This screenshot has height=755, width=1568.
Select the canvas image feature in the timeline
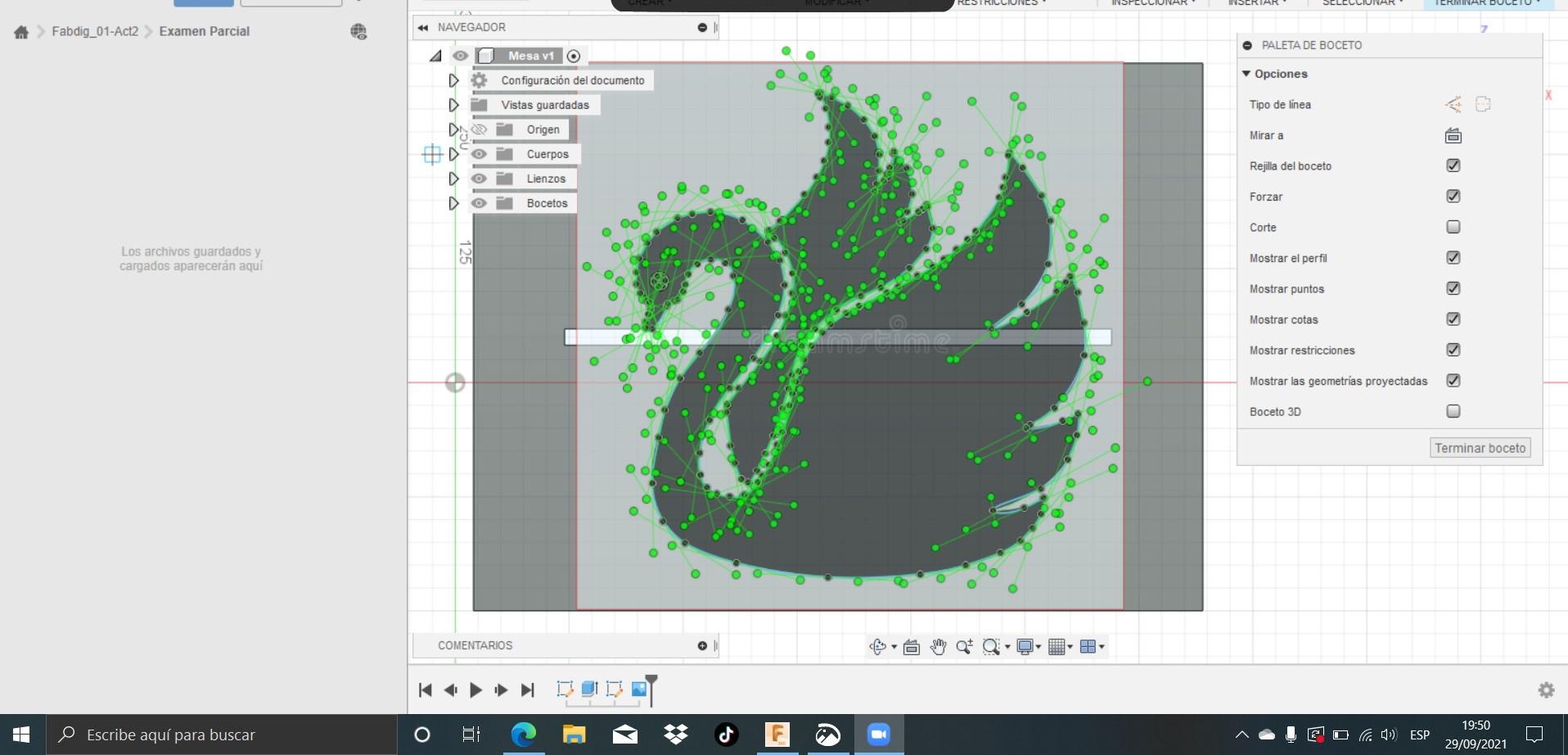click(x=639, y=689)
